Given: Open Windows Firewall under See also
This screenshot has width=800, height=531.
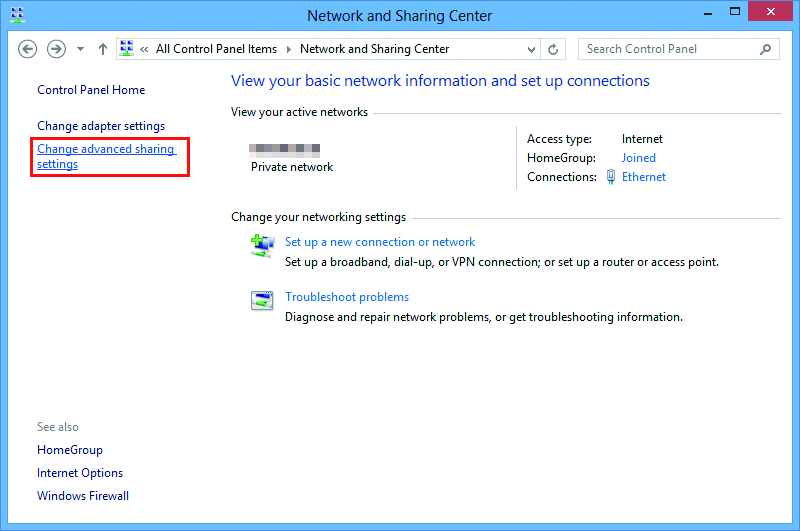Looking at the screenshot, I should point(83,496).
